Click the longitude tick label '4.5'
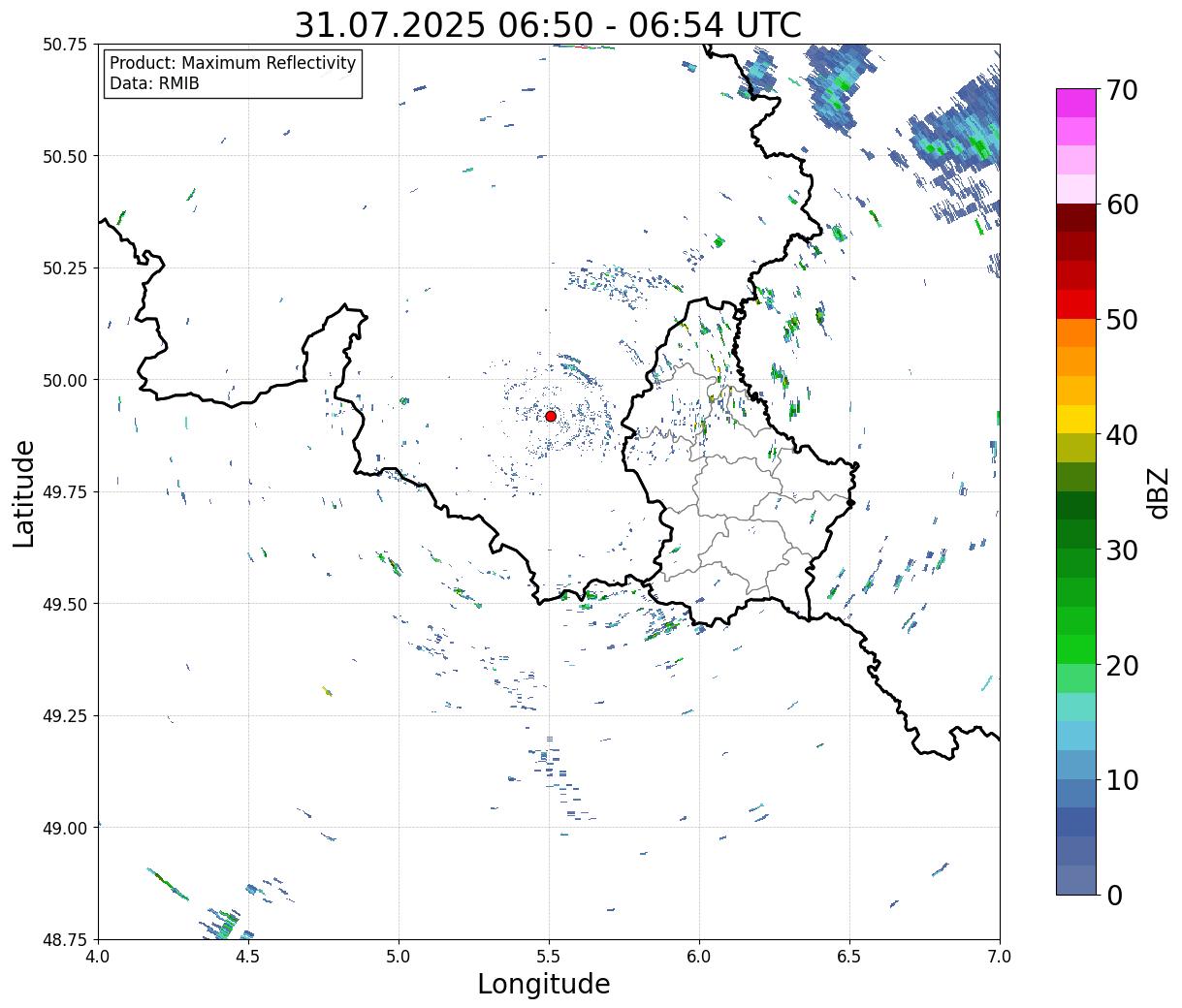 pos(248,957)
